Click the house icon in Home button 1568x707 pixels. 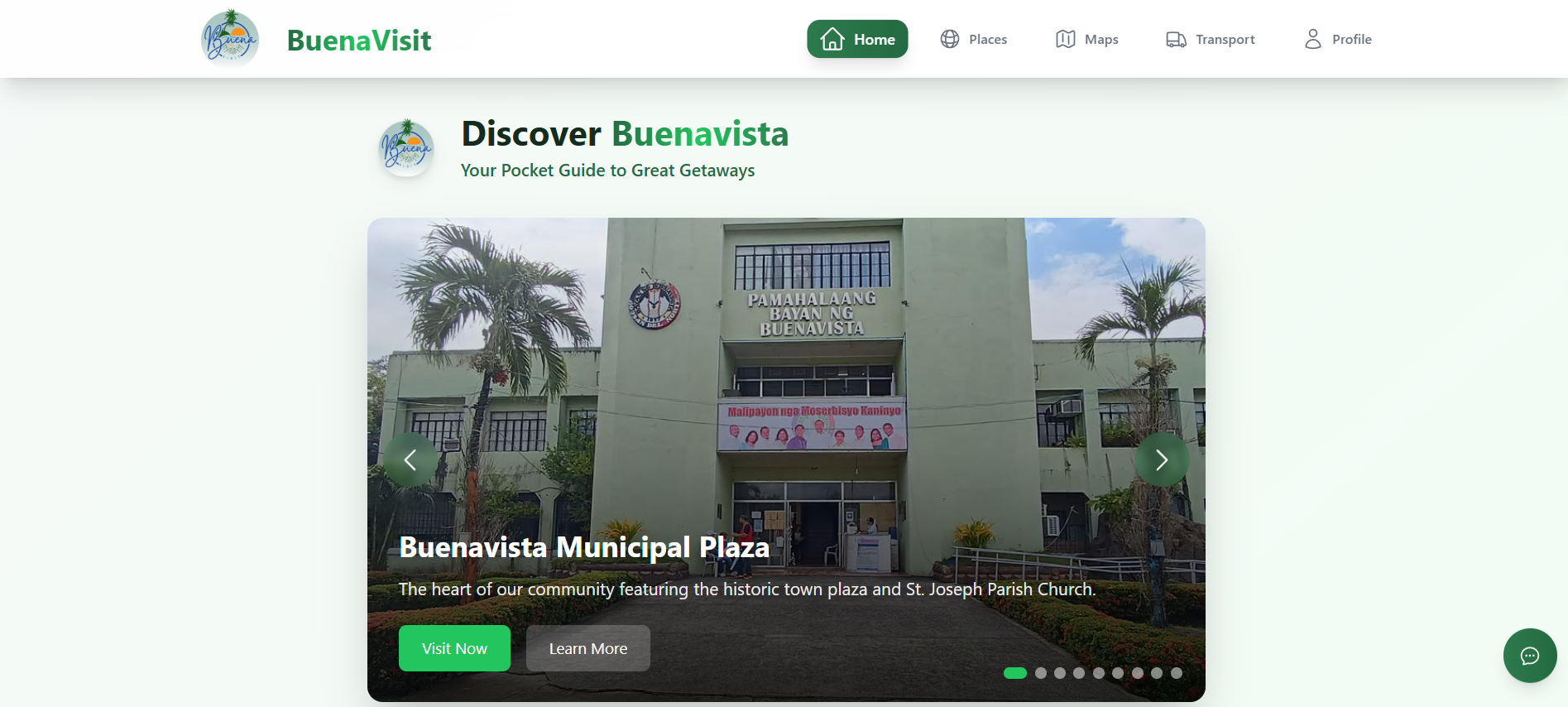point(832,39)
